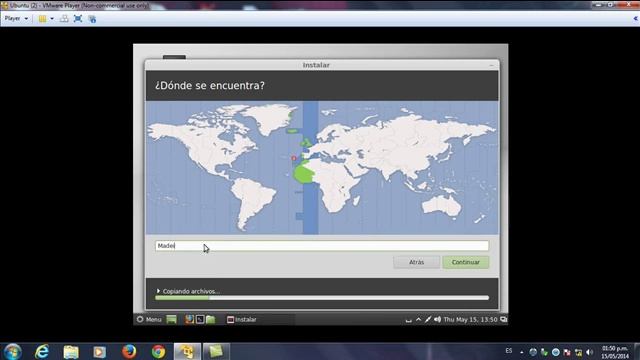
Task: Click the red location pin on the map
Action: [x=293, y=158]
